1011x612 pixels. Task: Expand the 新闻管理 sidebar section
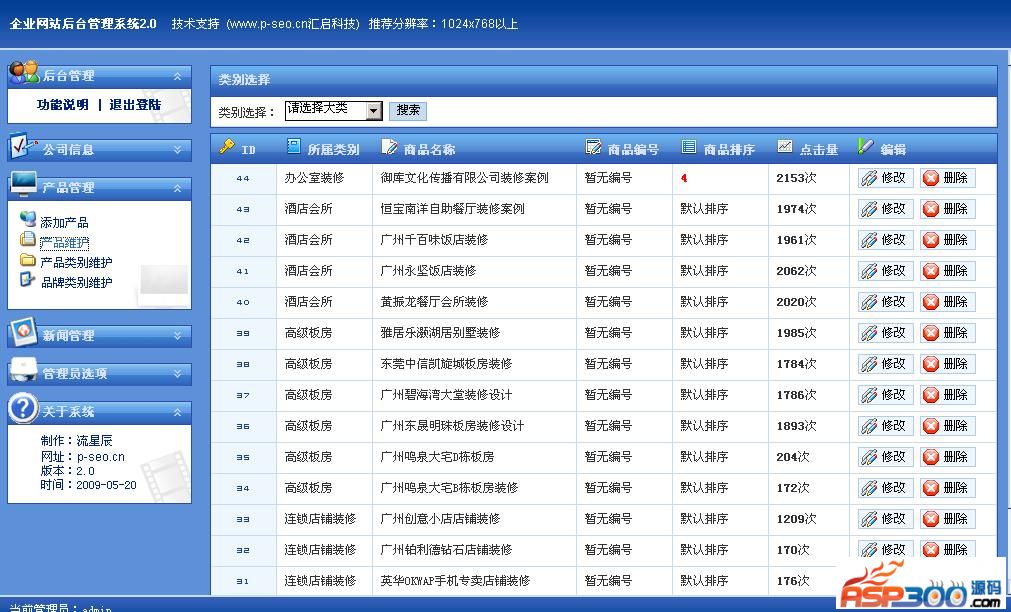pos(178,335)
